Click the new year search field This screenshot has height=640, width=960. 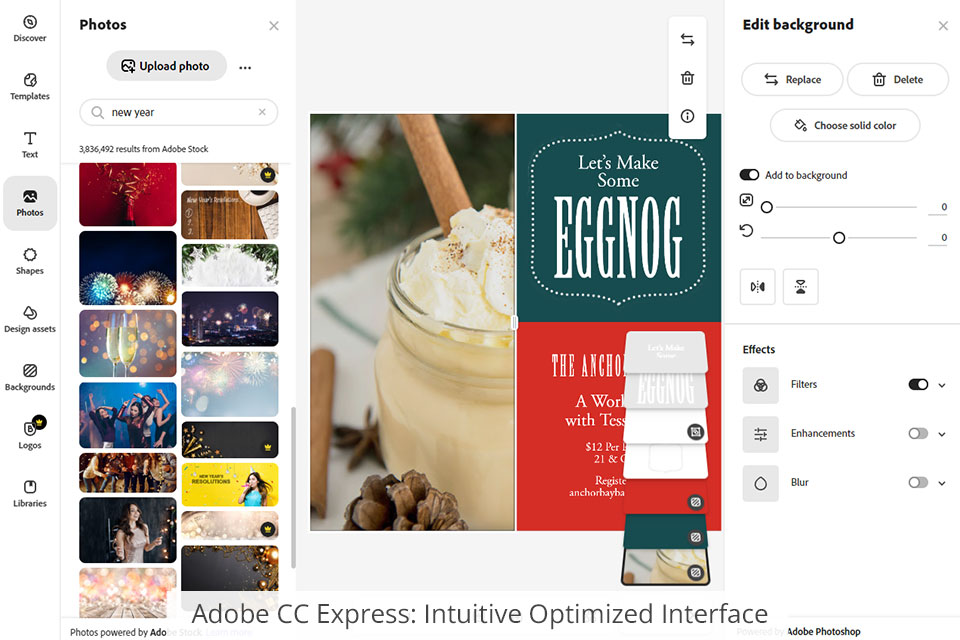(x=179, y=112)
